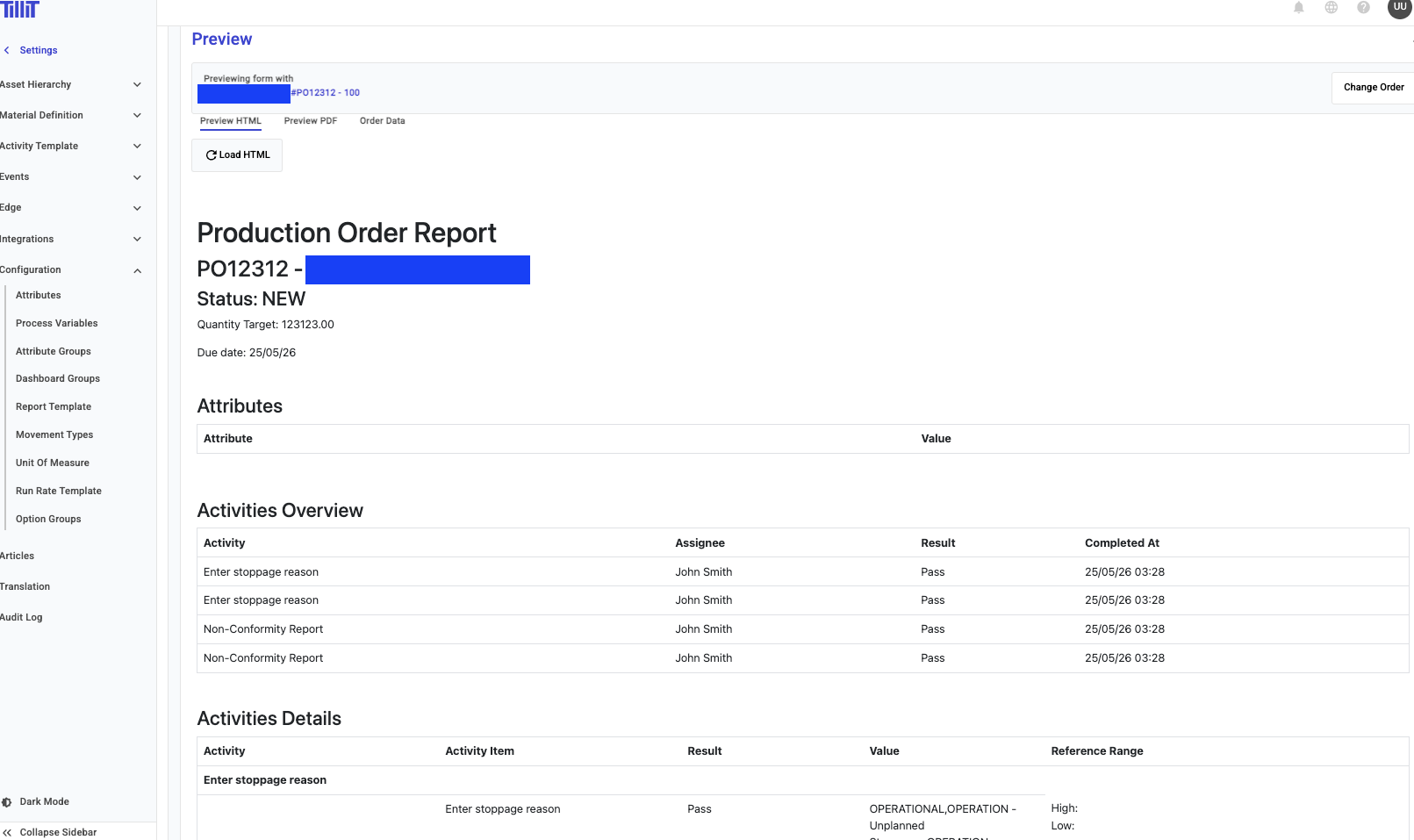Open the Translation sidebar item
Screen dimensions: 1414x840
tap(25, 587)
